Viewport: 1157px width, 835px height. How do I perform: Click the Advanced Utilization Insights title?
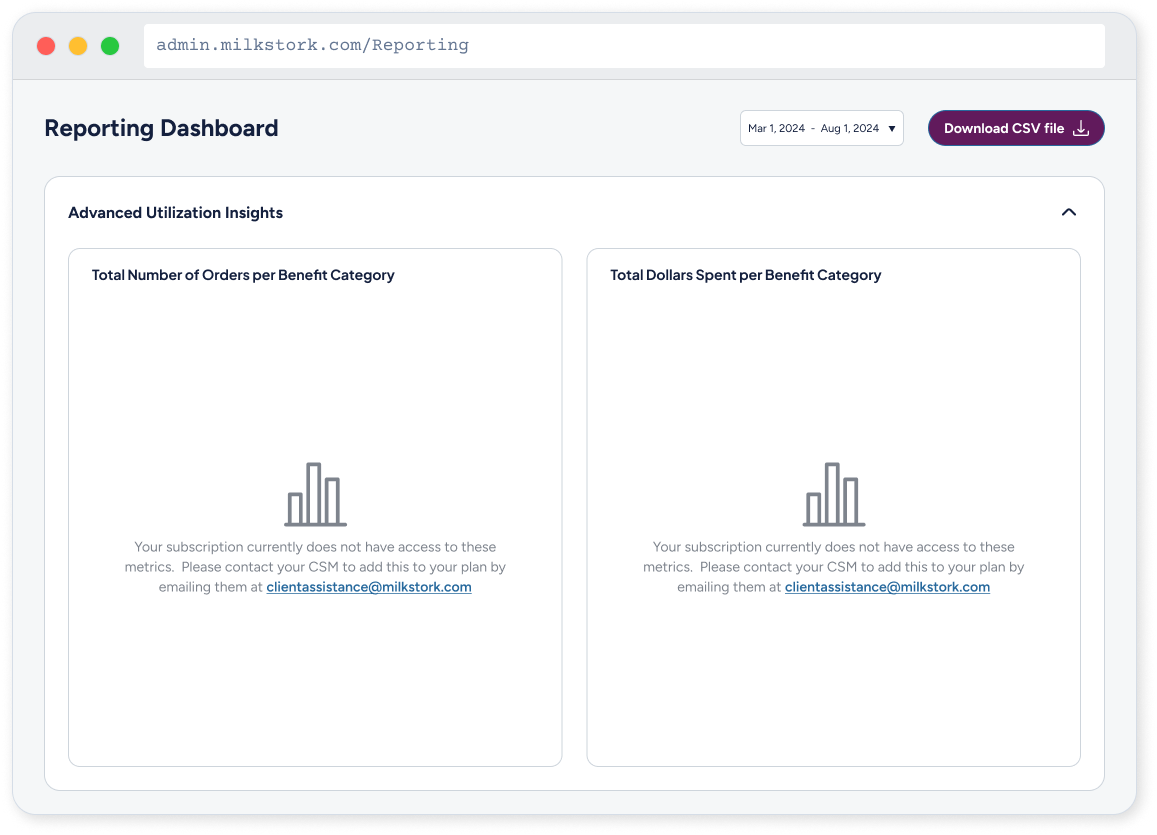176,212
